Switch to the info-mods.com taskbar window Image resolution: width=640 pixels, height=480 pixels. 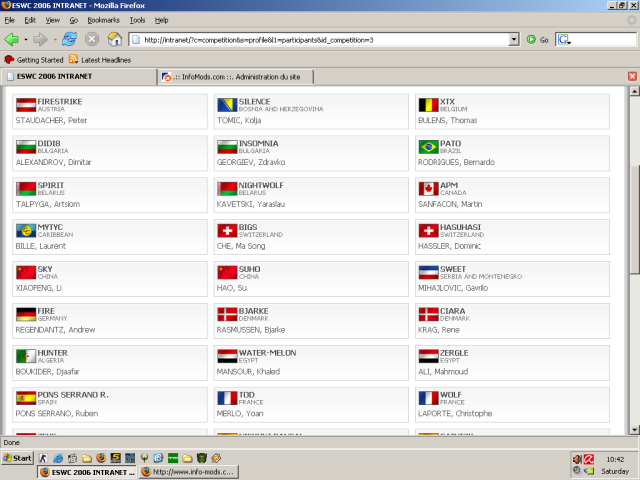click(189, 472)
